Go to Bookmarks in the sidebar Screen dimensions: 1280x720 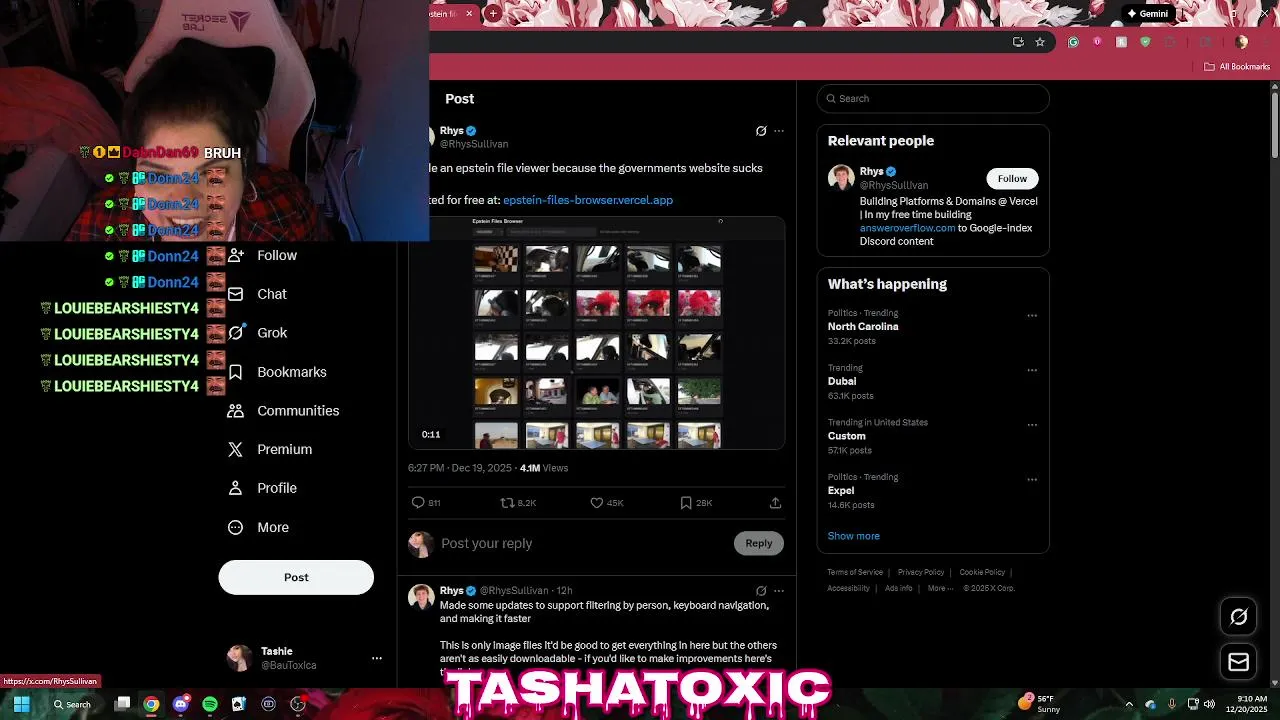pos(277,372)
